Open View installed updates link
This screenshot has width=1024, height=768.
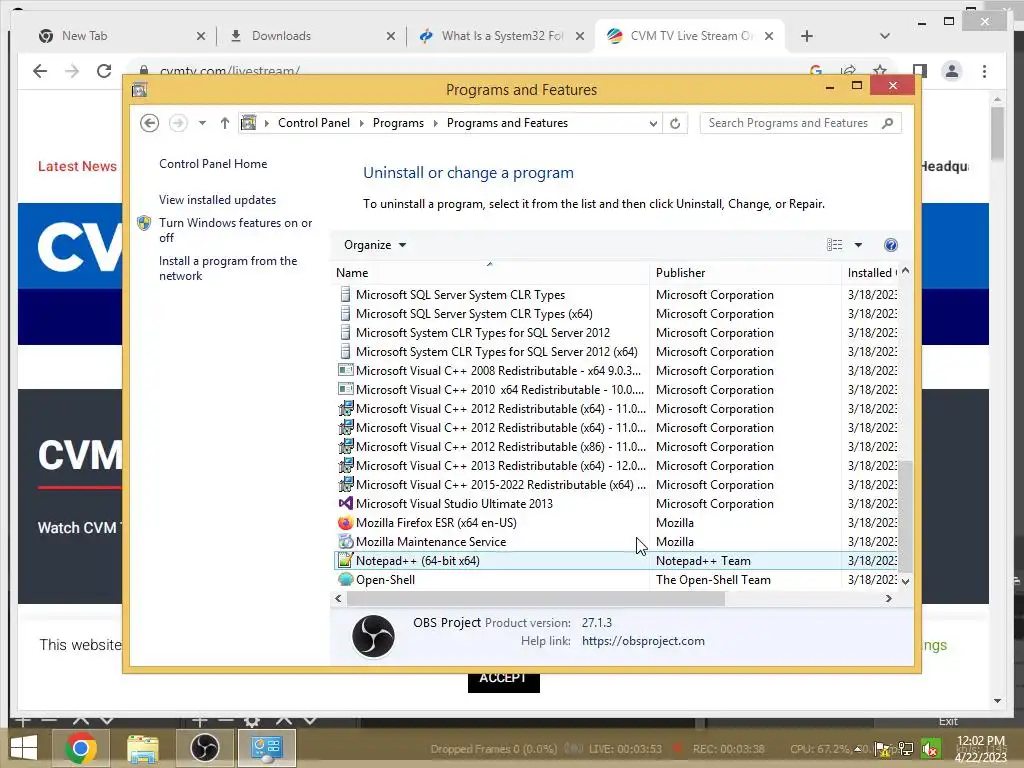217,200
